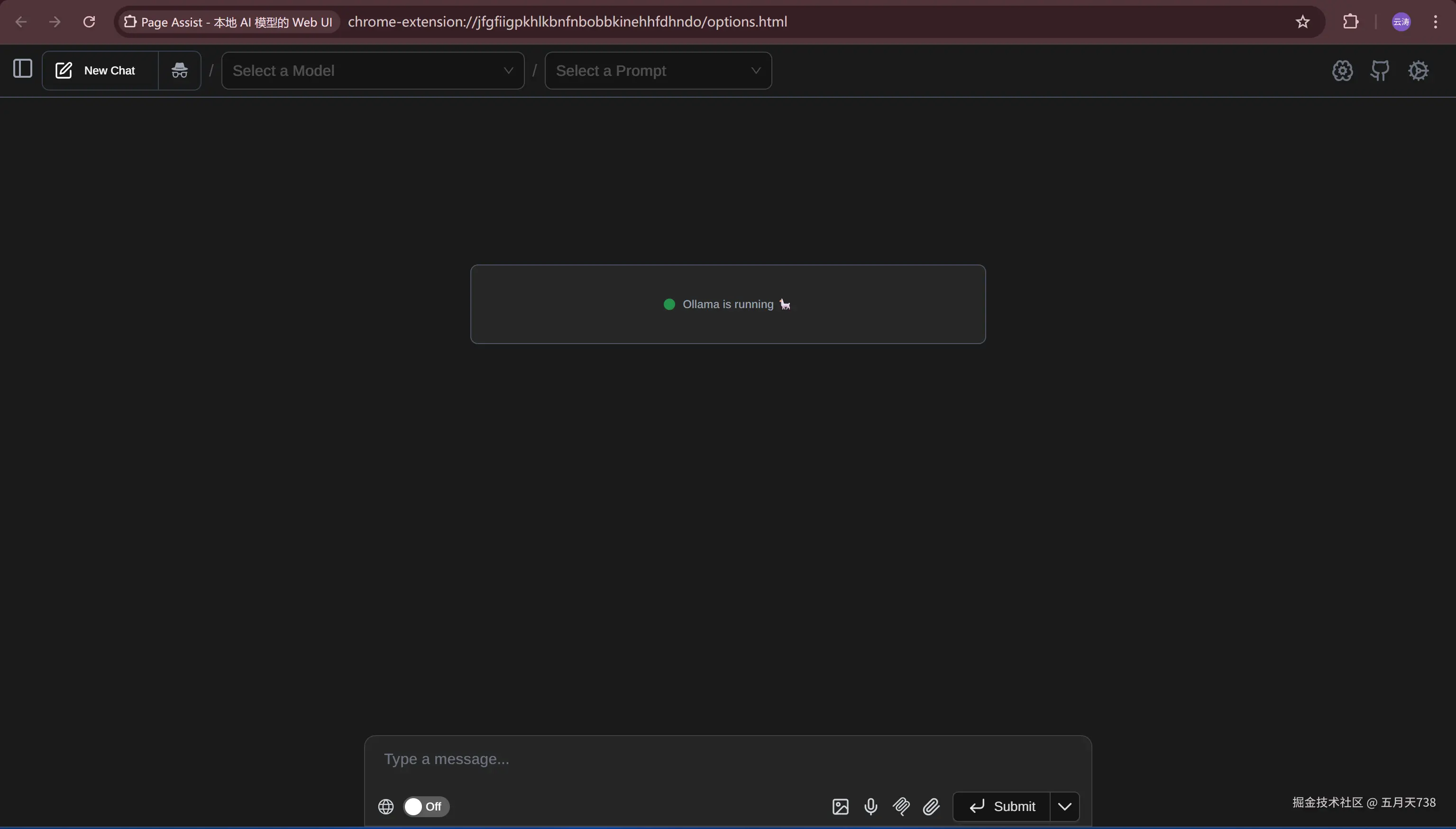Submit the chat message
Screen dimensions: 1456x829
click(1002, 806)
